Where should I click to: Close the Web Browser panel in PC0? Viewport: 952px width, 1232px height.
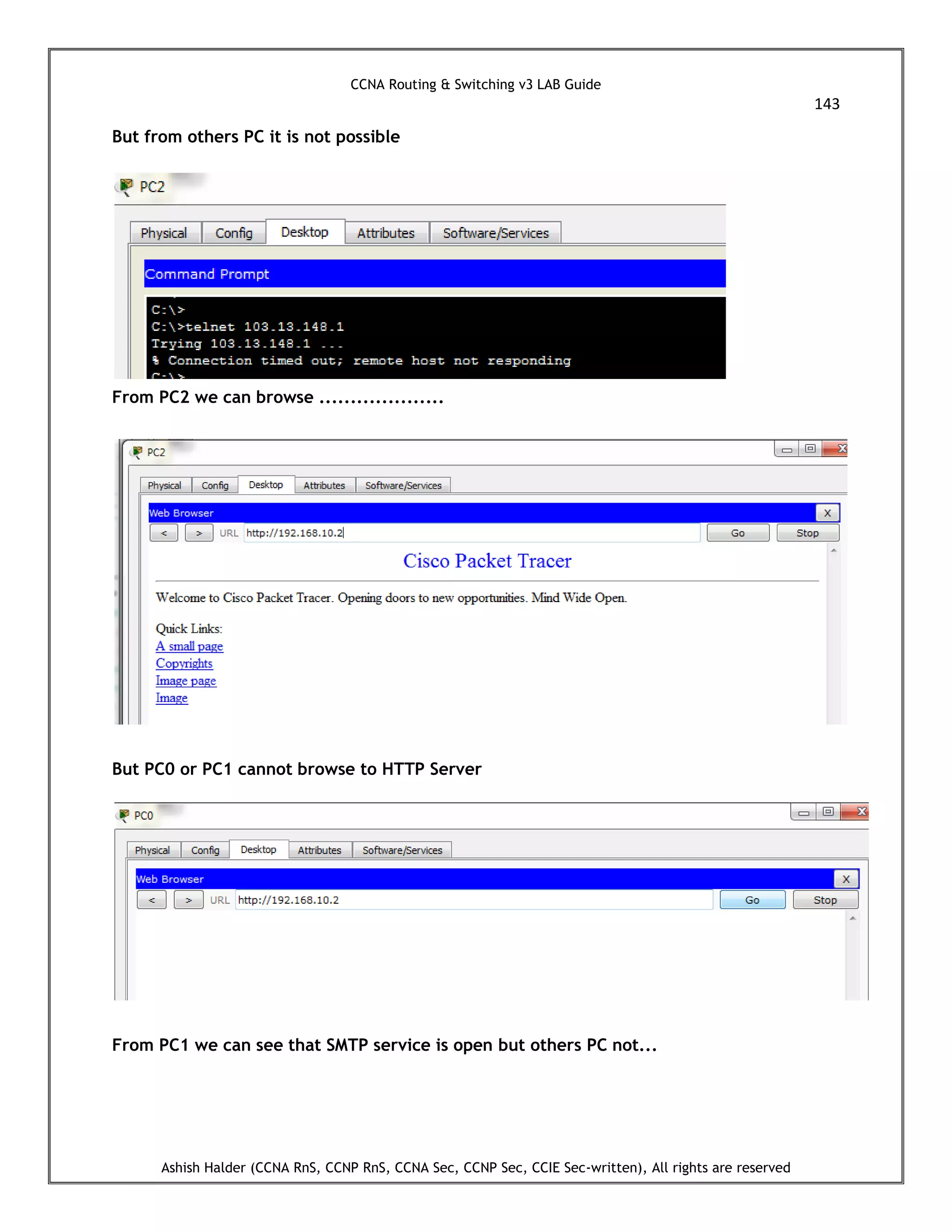[846, 879]
